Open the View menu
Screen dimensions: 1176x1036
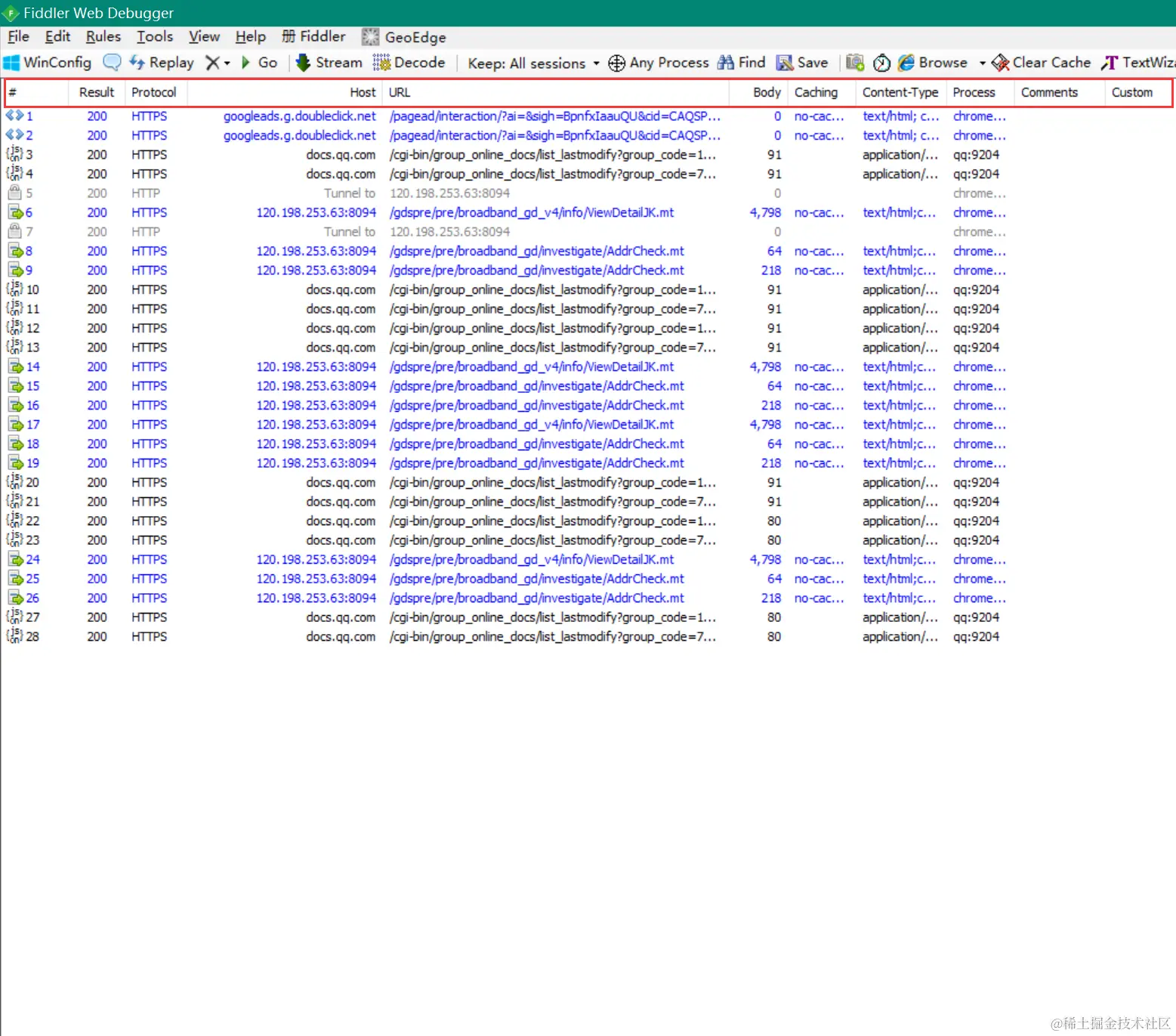pyautogui.click(x=204, y=36)
